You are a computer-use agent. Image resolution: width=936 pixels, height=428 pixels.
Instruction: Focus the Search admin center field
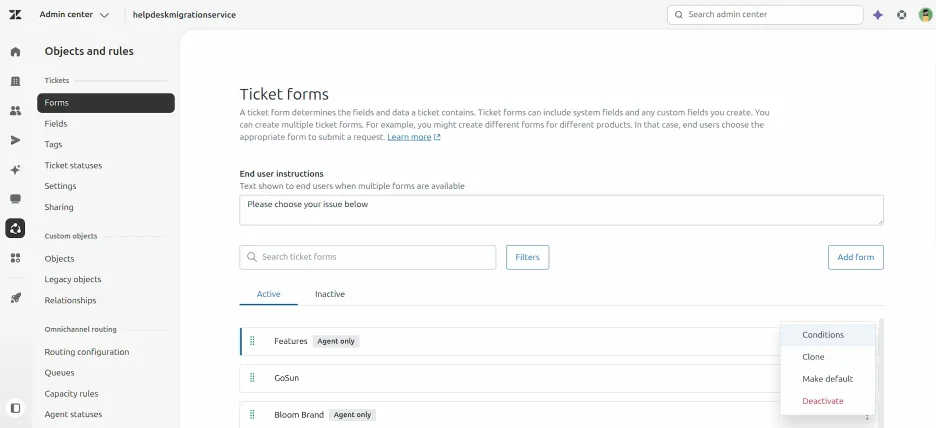pos(765,15)
